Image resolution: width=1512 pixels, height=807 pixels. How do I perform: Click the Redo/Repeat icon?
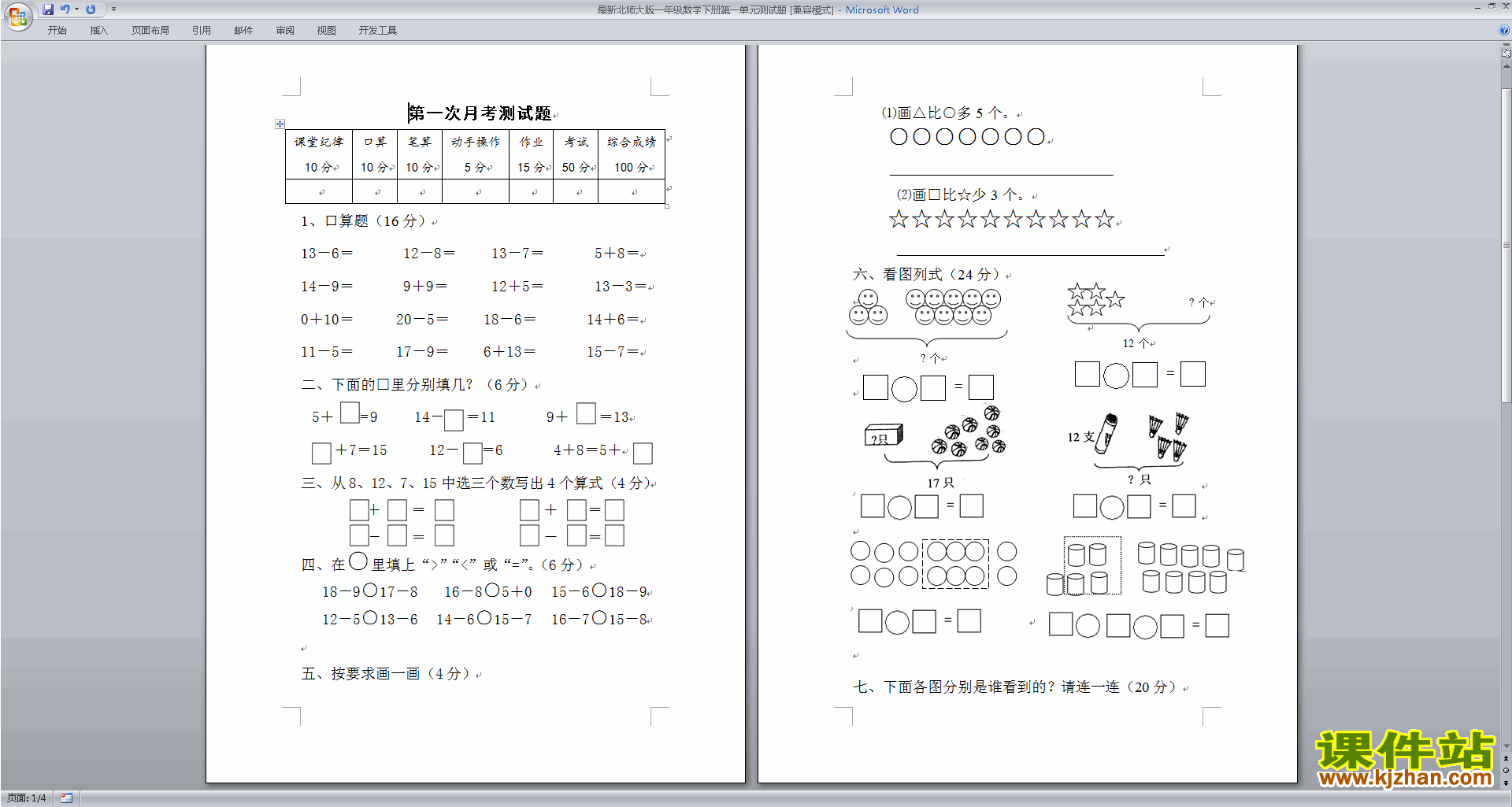91,9
